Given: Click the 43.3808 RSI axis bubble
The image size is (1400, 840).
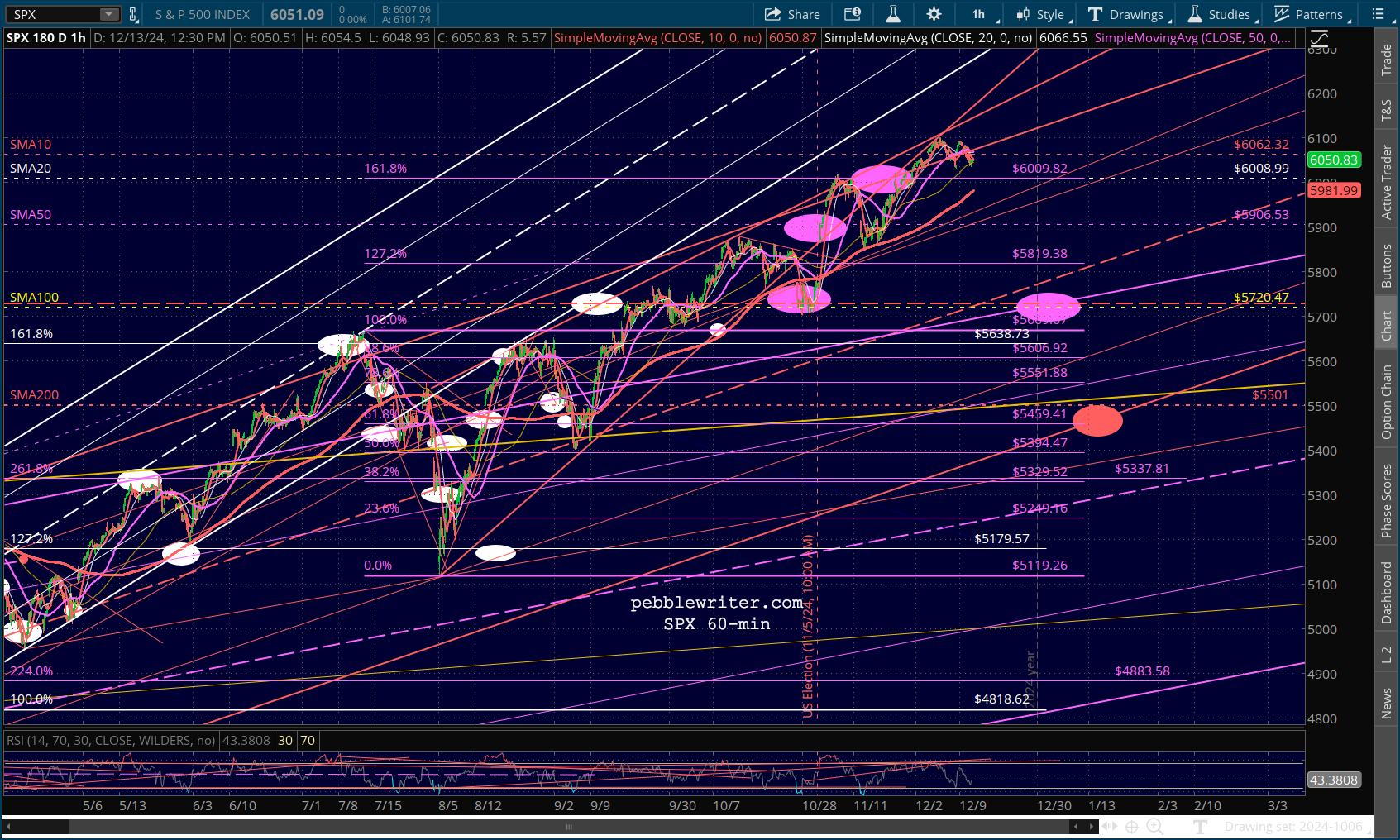Looking at the screenshot, I should click(1334, 780).
